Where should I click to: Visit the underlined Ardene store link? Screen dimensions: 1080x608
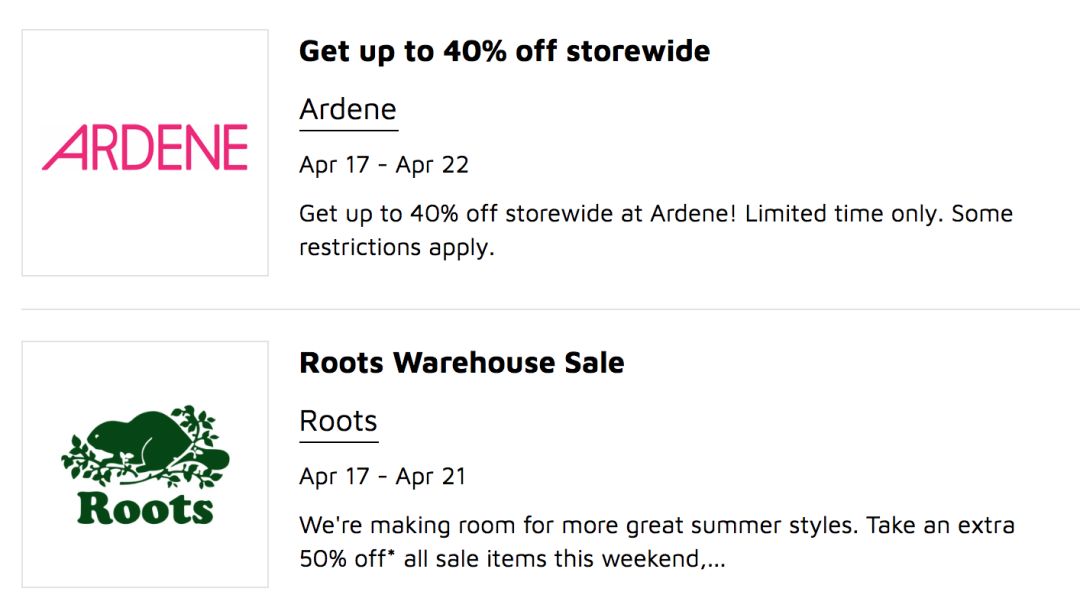point(348,109)
